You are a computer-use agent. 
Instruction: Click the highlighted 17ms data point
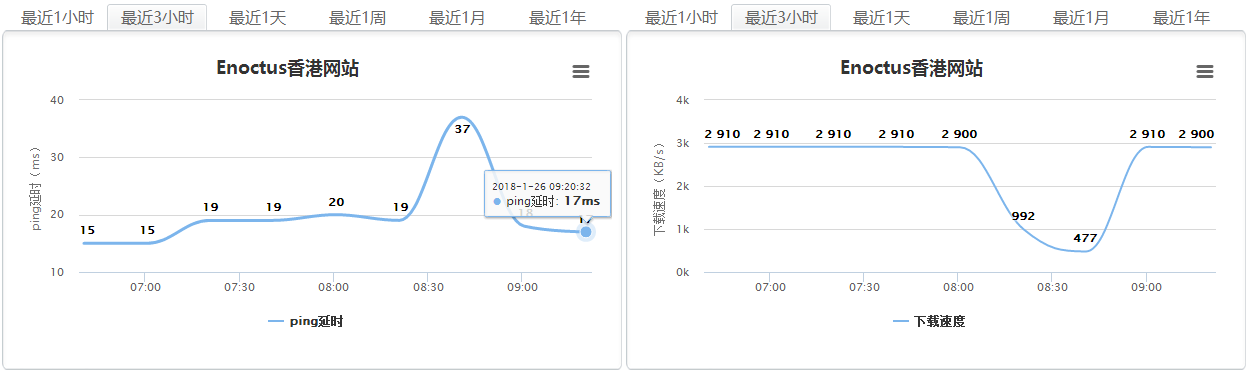(586, 232)
